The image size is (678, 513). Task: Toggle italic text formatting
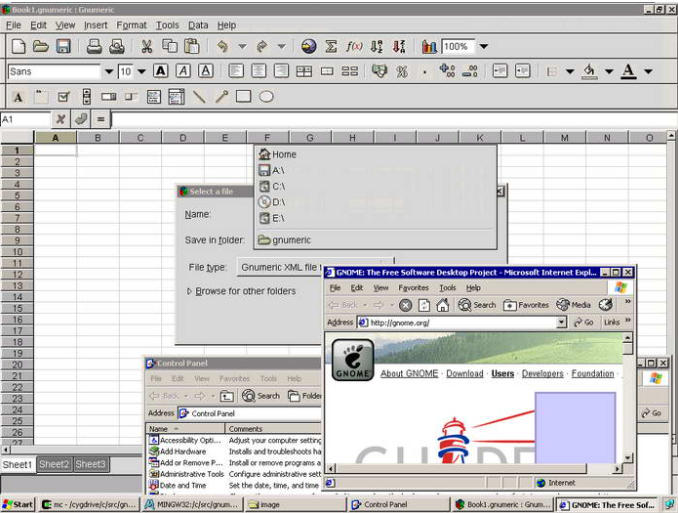coord(184,71)
